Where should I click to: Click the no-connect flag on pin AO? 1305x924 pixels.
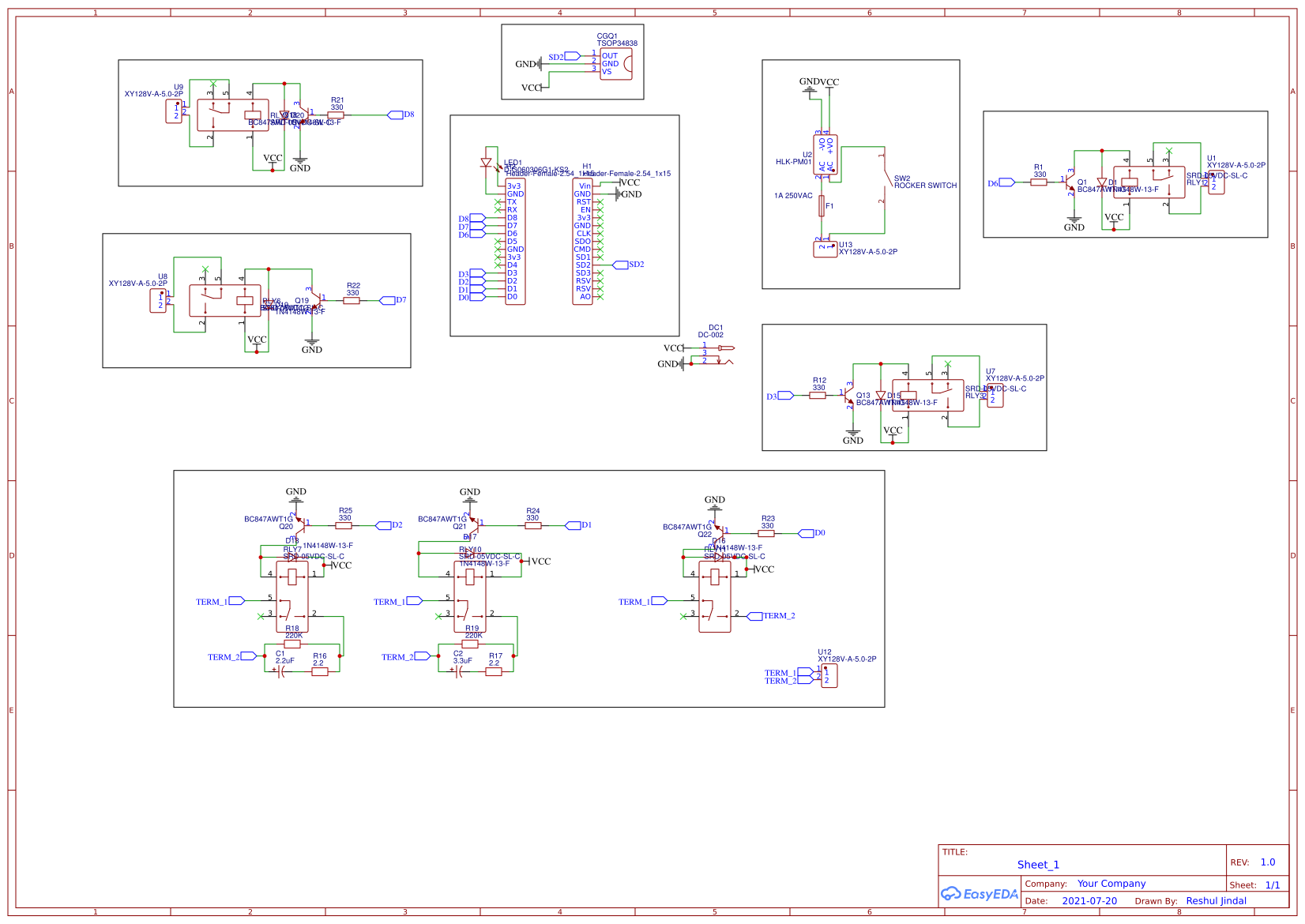click(x=600, y=296)
